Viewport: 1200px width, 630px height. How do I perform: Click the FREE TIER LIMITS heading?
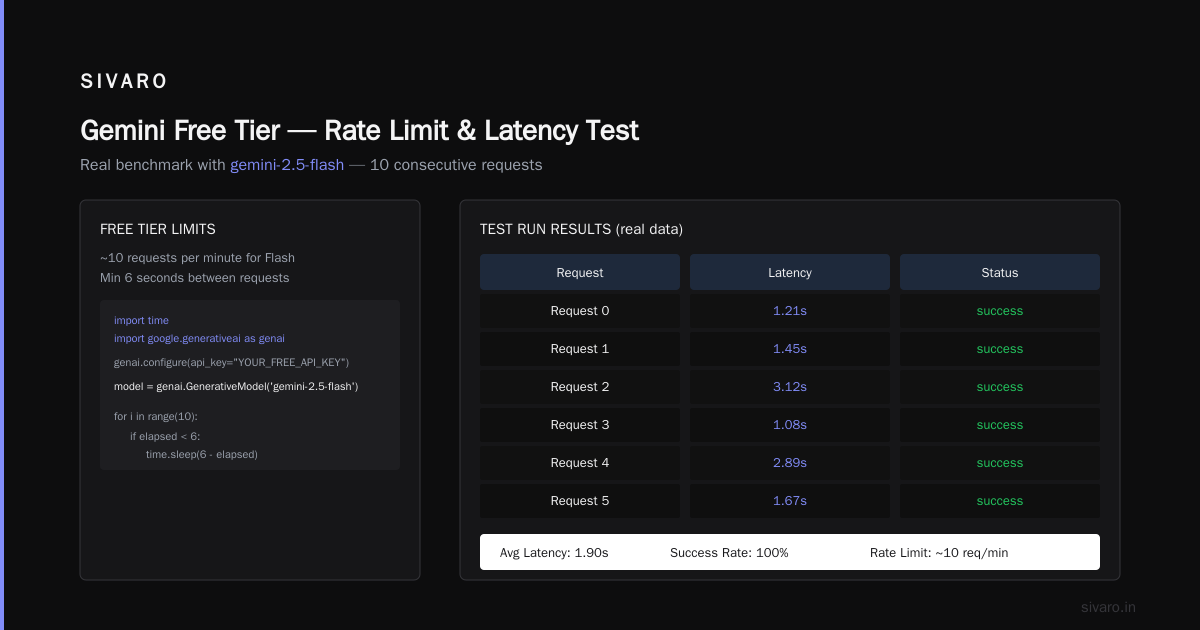point(158,229)
